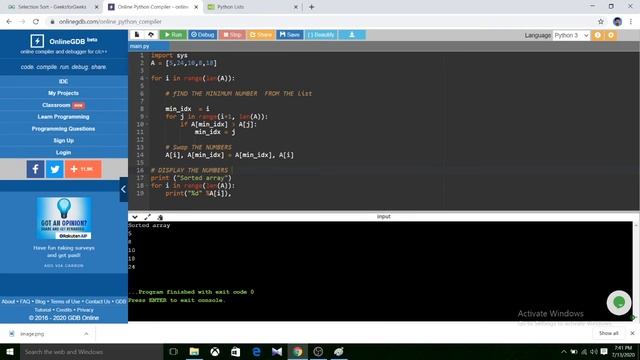This screenshot has width=640, height=360.
Task: Click the OnlineGDB logo icon
Action: pos(37,41)
